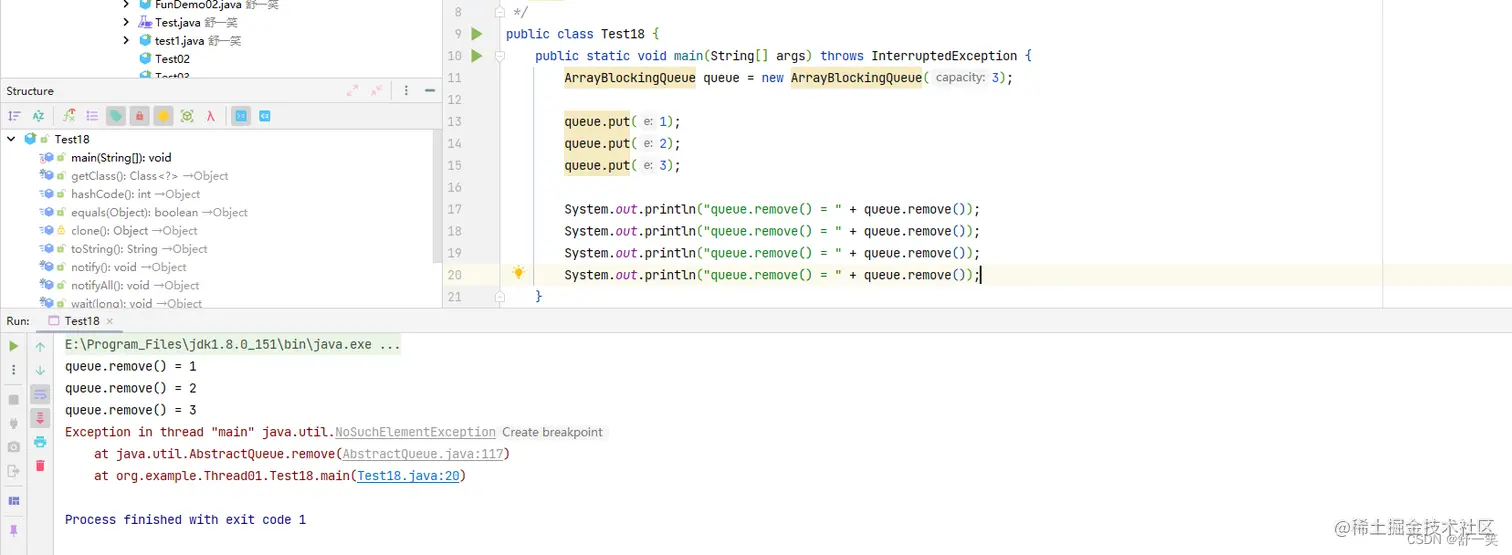
Task: Collapse all nodes in Structure panel
Action: coord(377,91)
